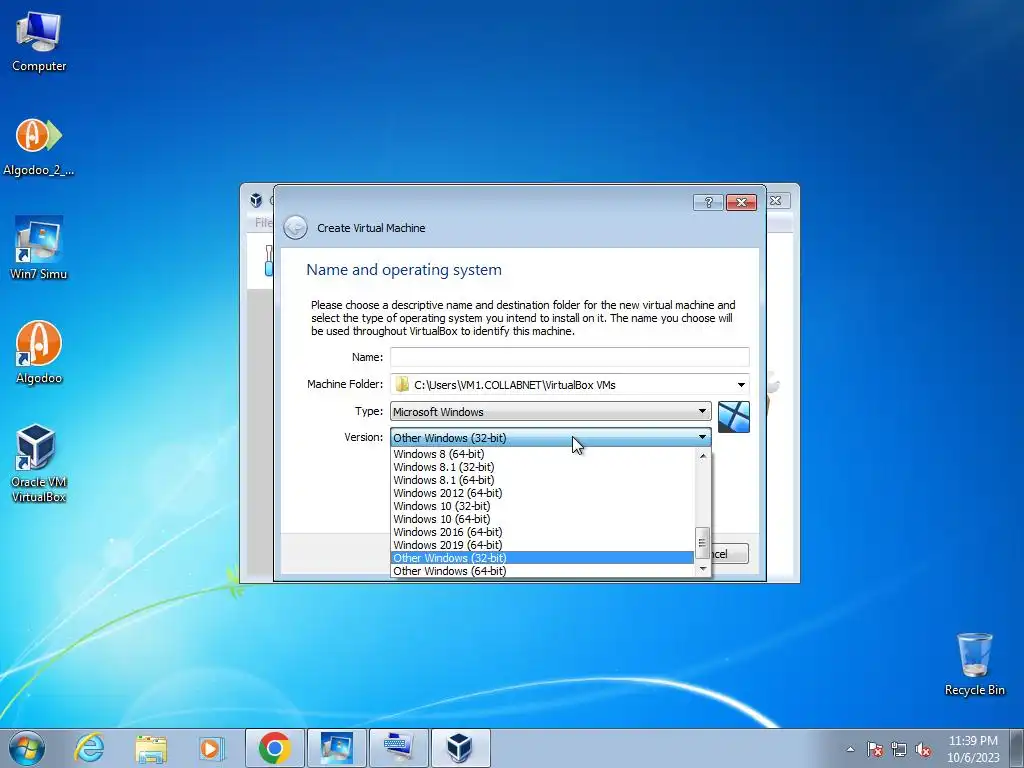Close the Create Virtual Machine dialog
This screenshot has height=768, width=1024.
(x=741, y=202)
